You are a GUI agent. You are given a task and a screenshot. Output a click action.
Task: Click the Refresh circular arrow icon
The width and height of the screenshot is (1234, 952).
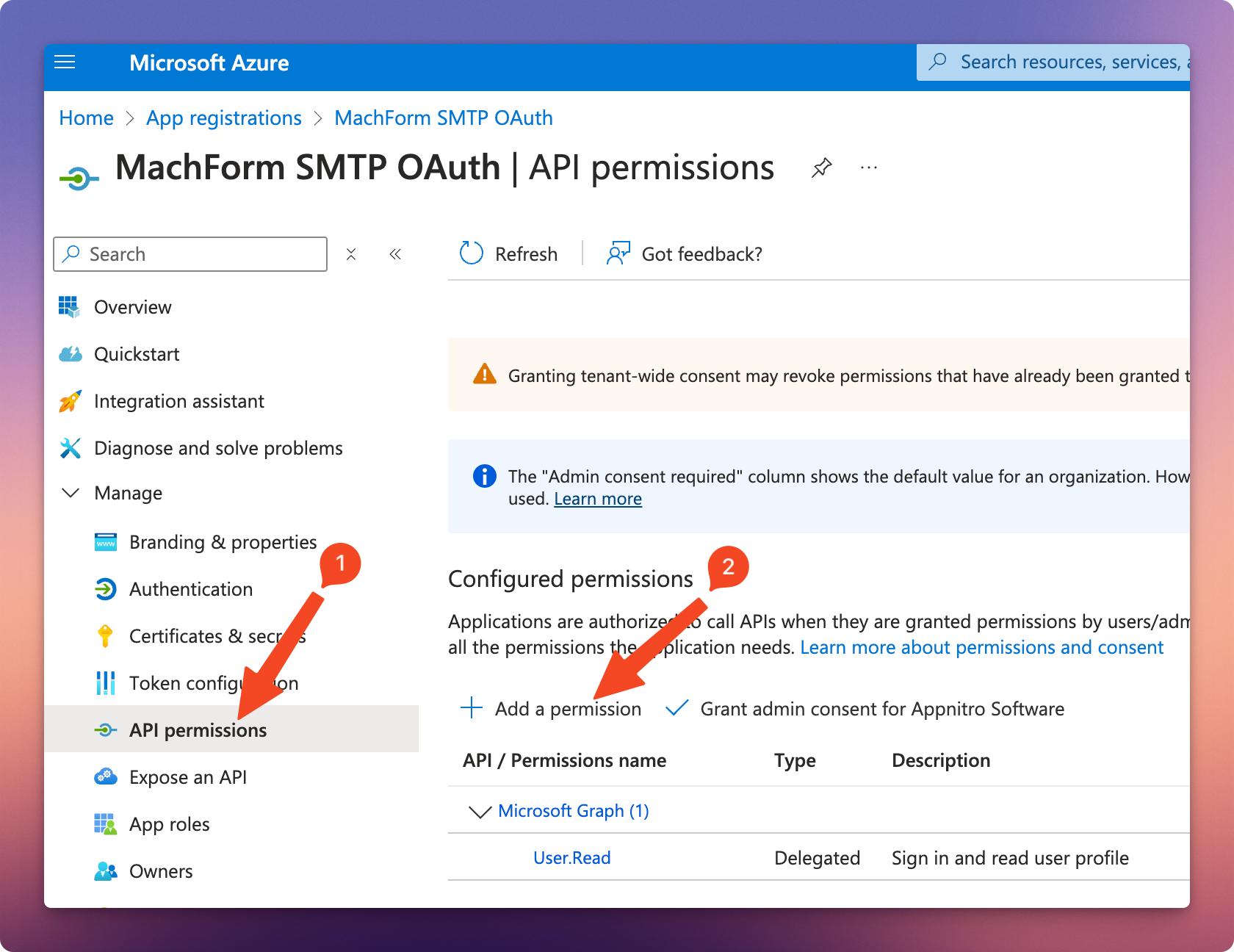[x=472, y=253]
